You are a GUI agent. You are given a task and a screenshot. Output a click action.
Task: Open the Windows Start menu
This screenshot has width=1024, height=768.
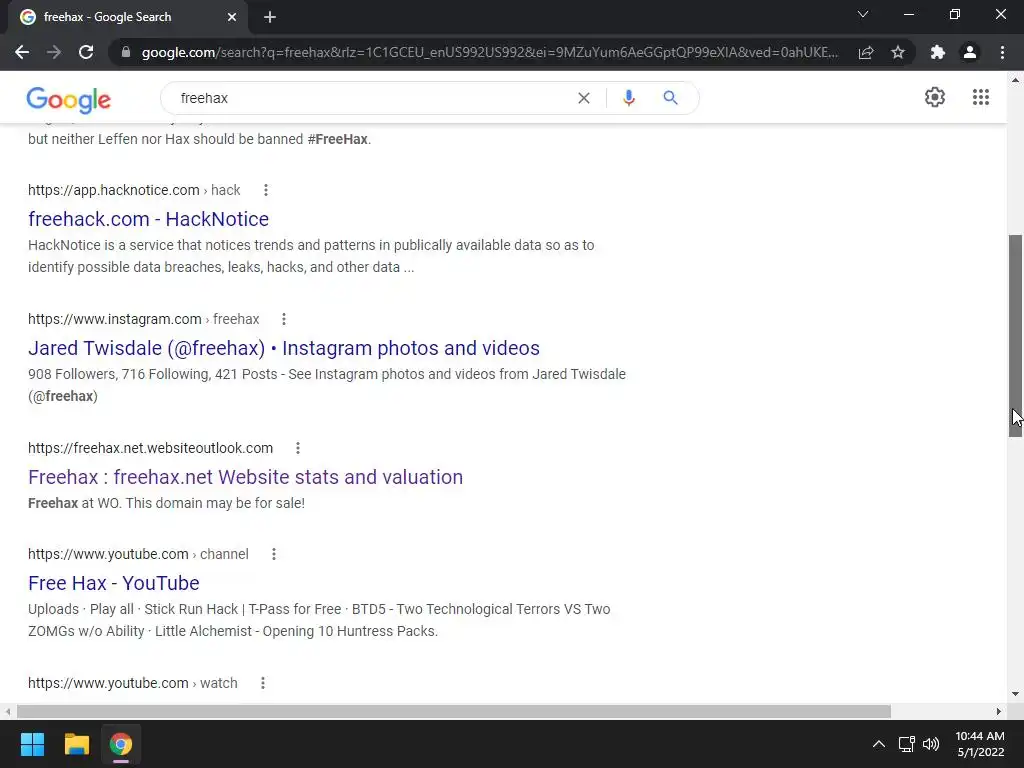point(32,744)
